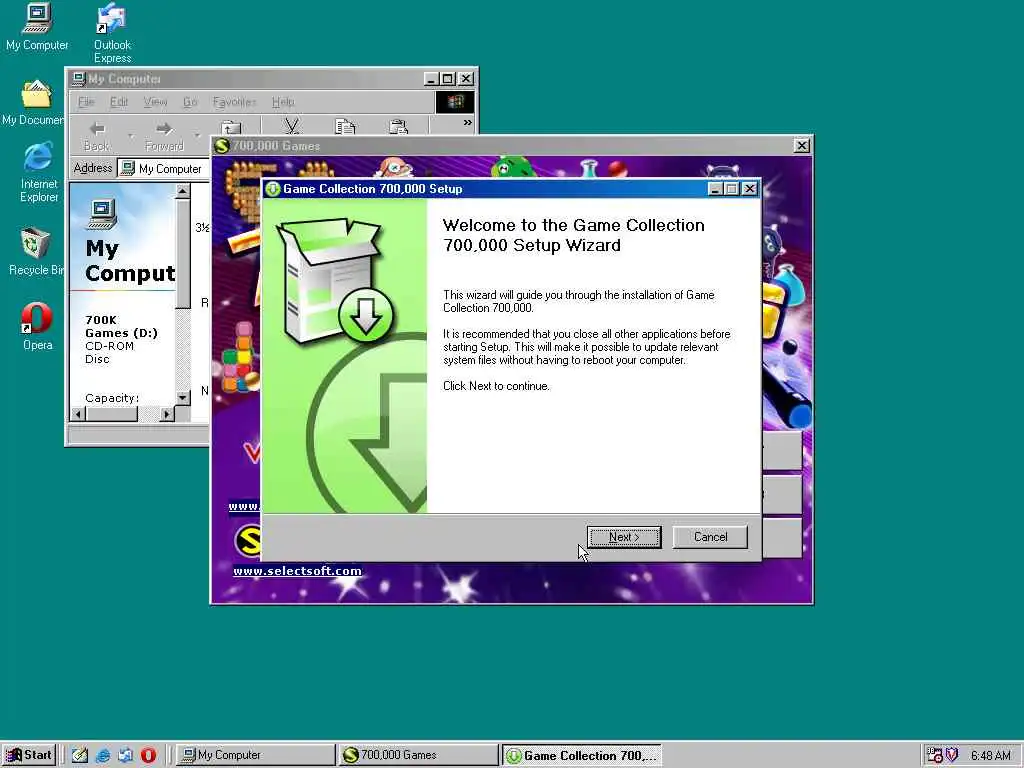Click the Cut scissors toolbar icon
This screenshot has width=1024, height=768.
click(x=292, y=127)
